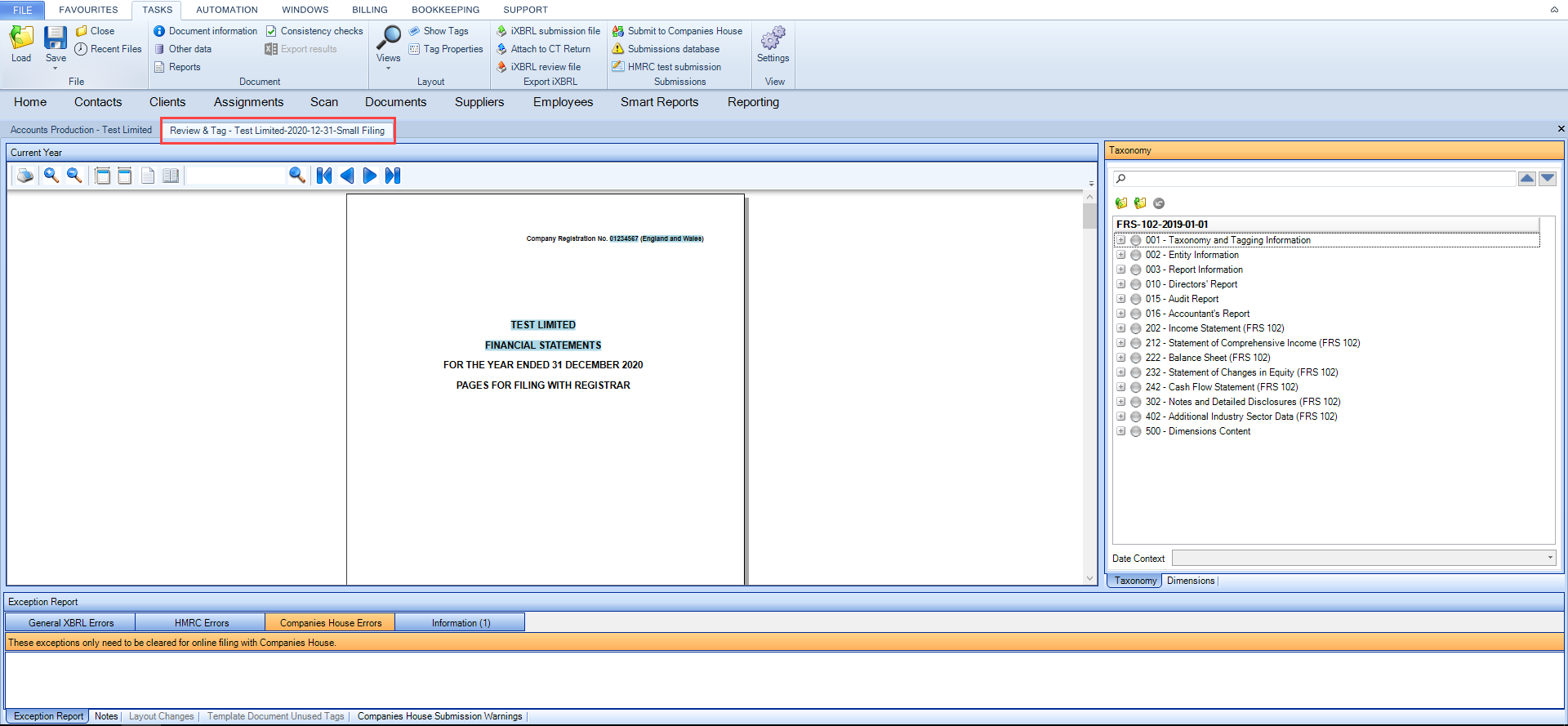The image size is (1568, 726).
Task: Click Submit to Companies House
Action: 677,31
